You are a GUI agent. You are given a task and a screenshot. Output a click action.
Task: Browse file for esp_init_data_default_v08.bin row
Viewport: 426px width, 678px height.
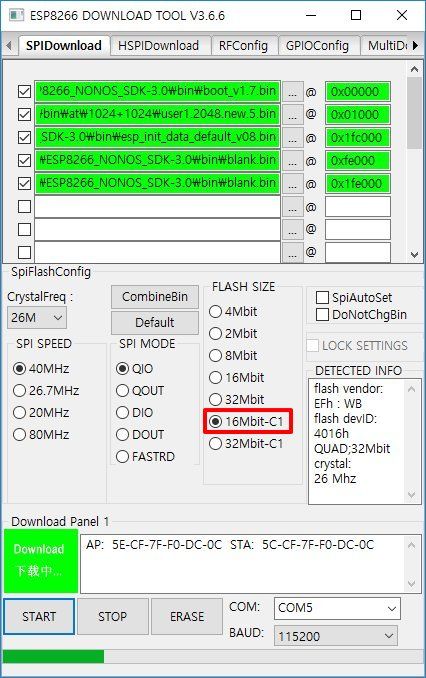click(293, 138)
